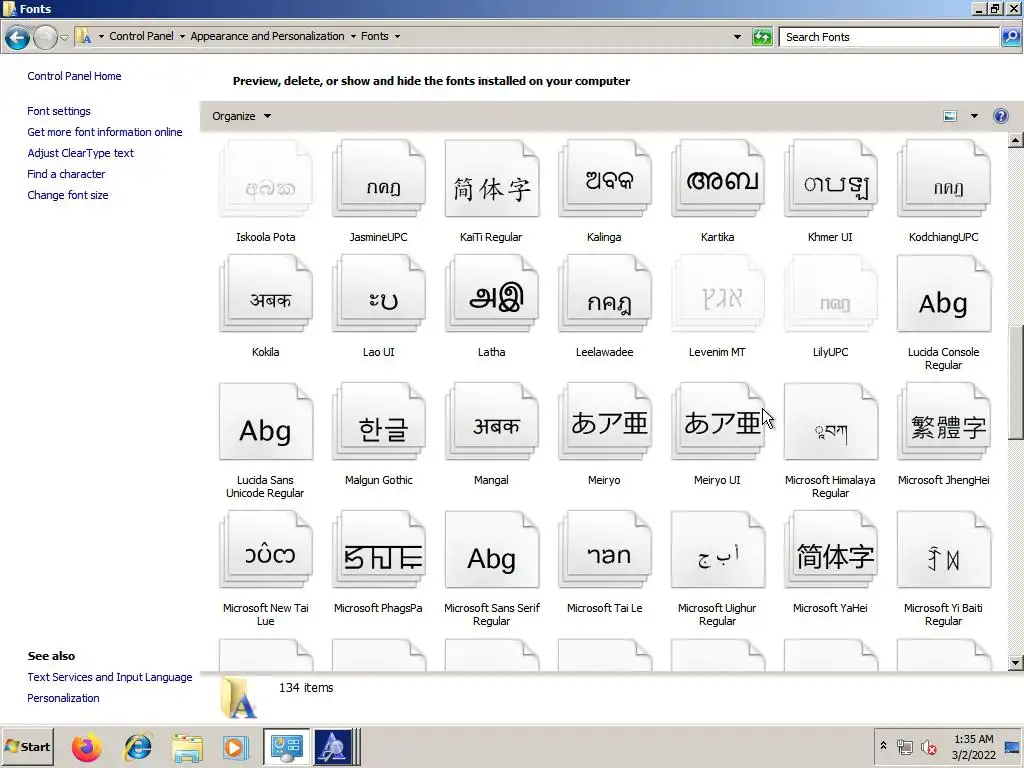
Task: Open the Start menu
Action: [27, 746]
